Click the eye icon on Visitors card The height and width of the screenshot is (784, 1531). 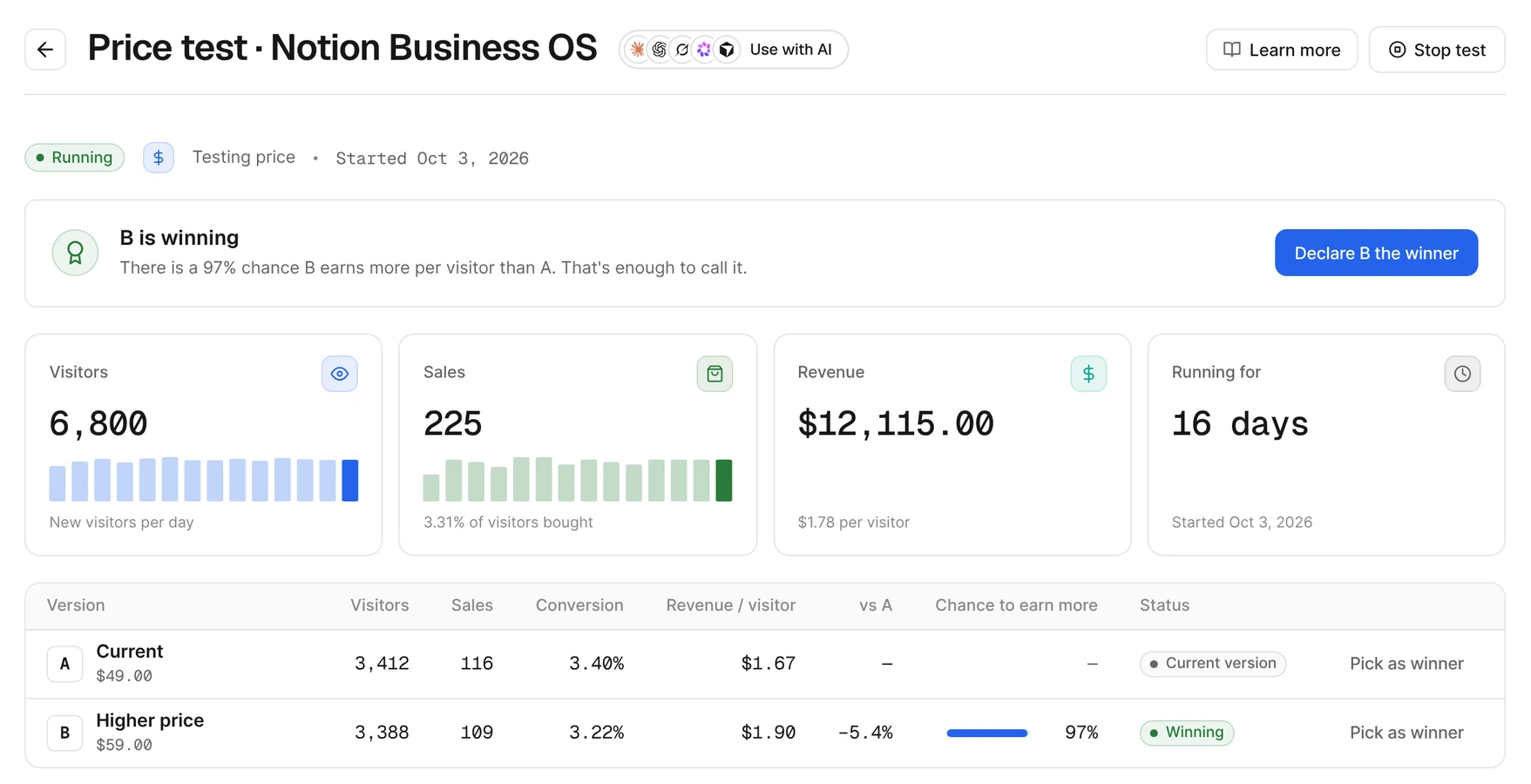coord(340,374)
